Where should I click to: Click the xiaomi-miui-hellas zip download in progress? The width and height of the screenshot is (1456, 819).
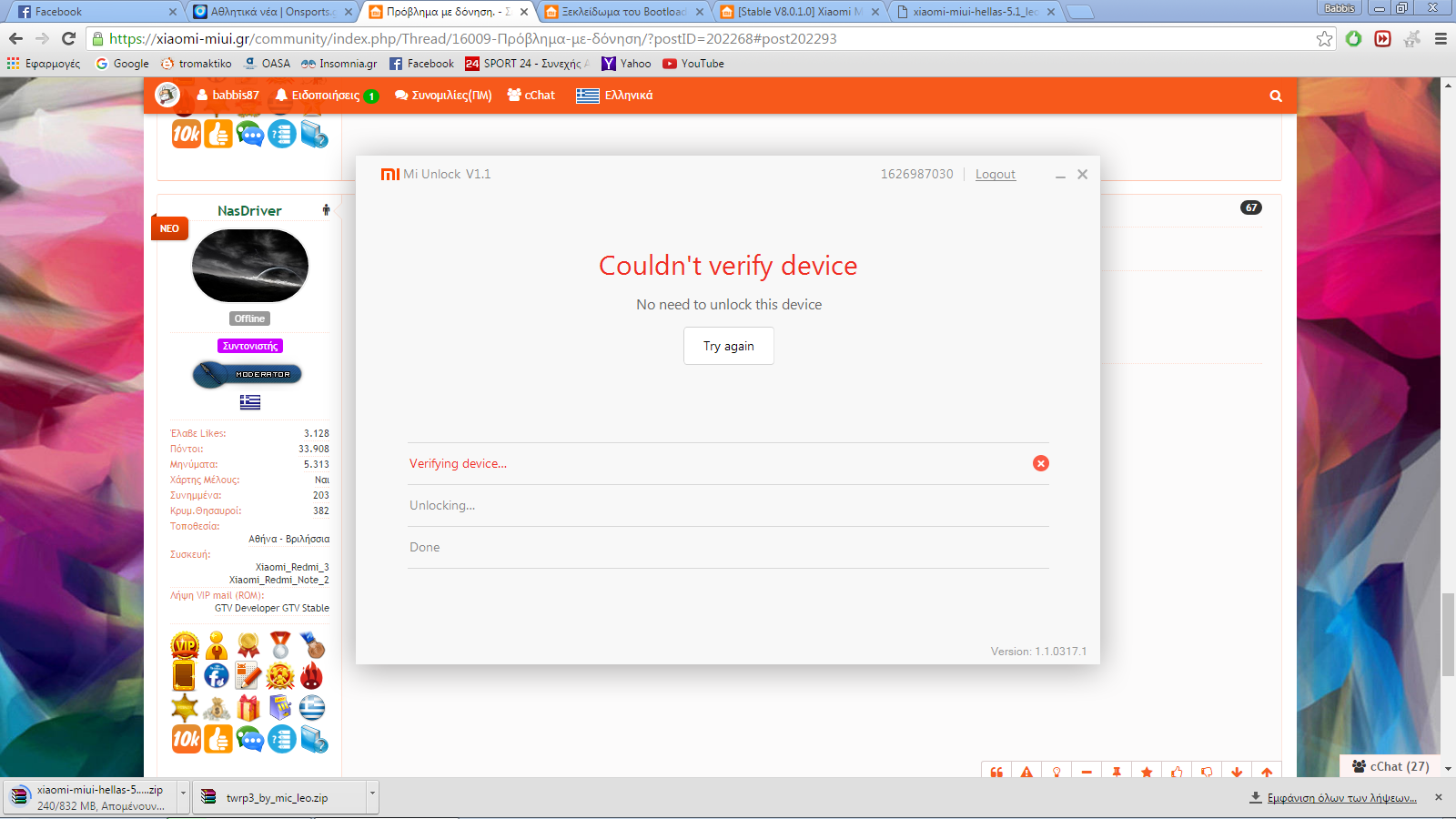click(x=91, y=797)
